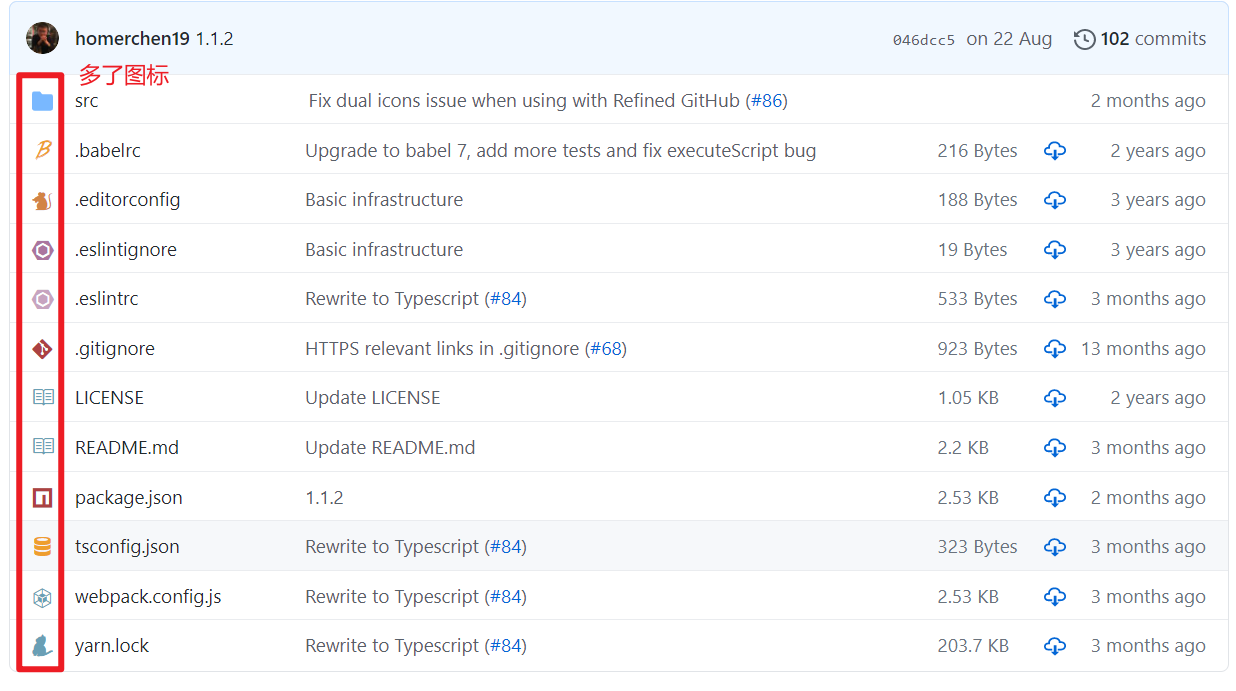Click the download cloud icon for README.md

tap(1054, 448)
